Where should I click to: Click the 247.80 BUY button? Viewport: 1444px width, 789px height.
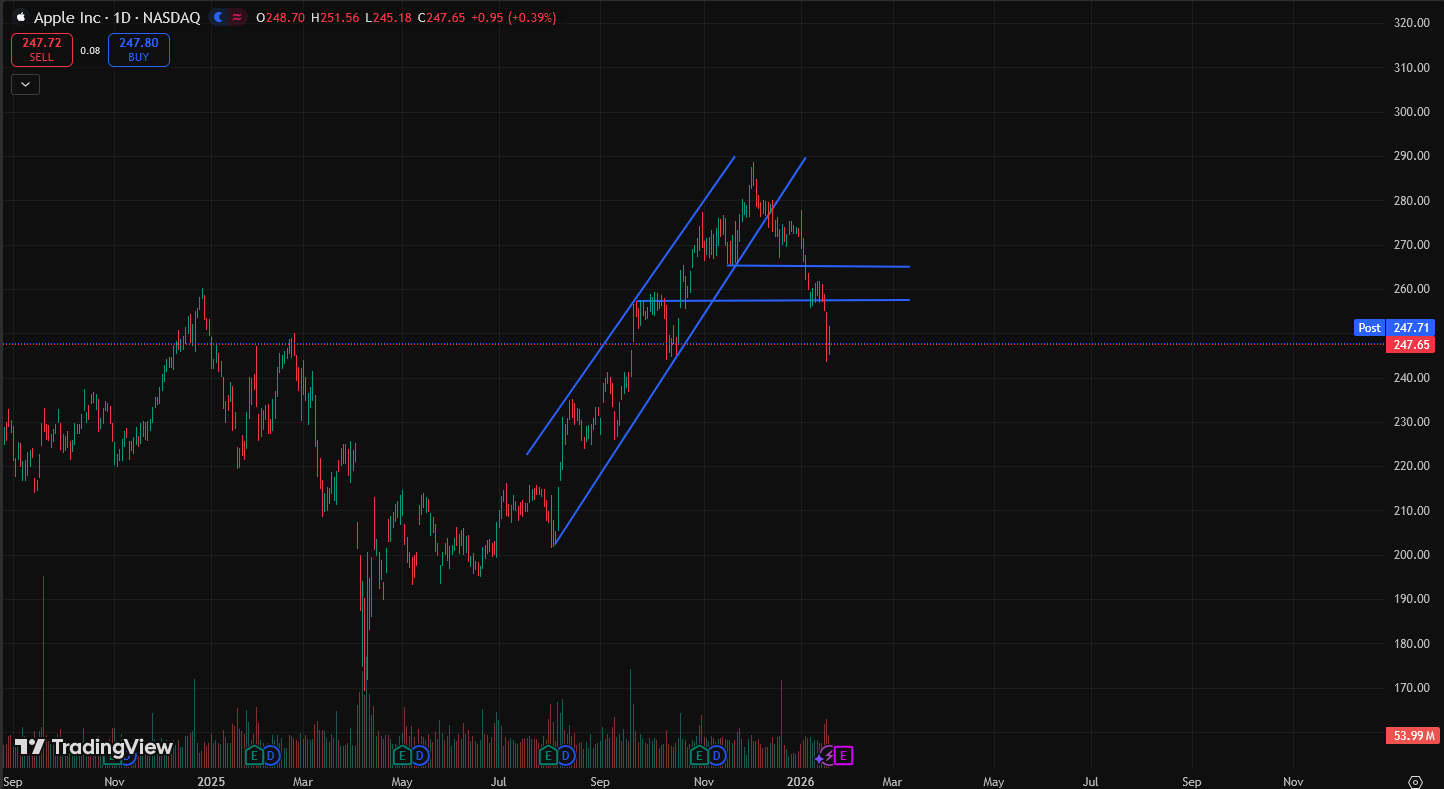(139, 50)
